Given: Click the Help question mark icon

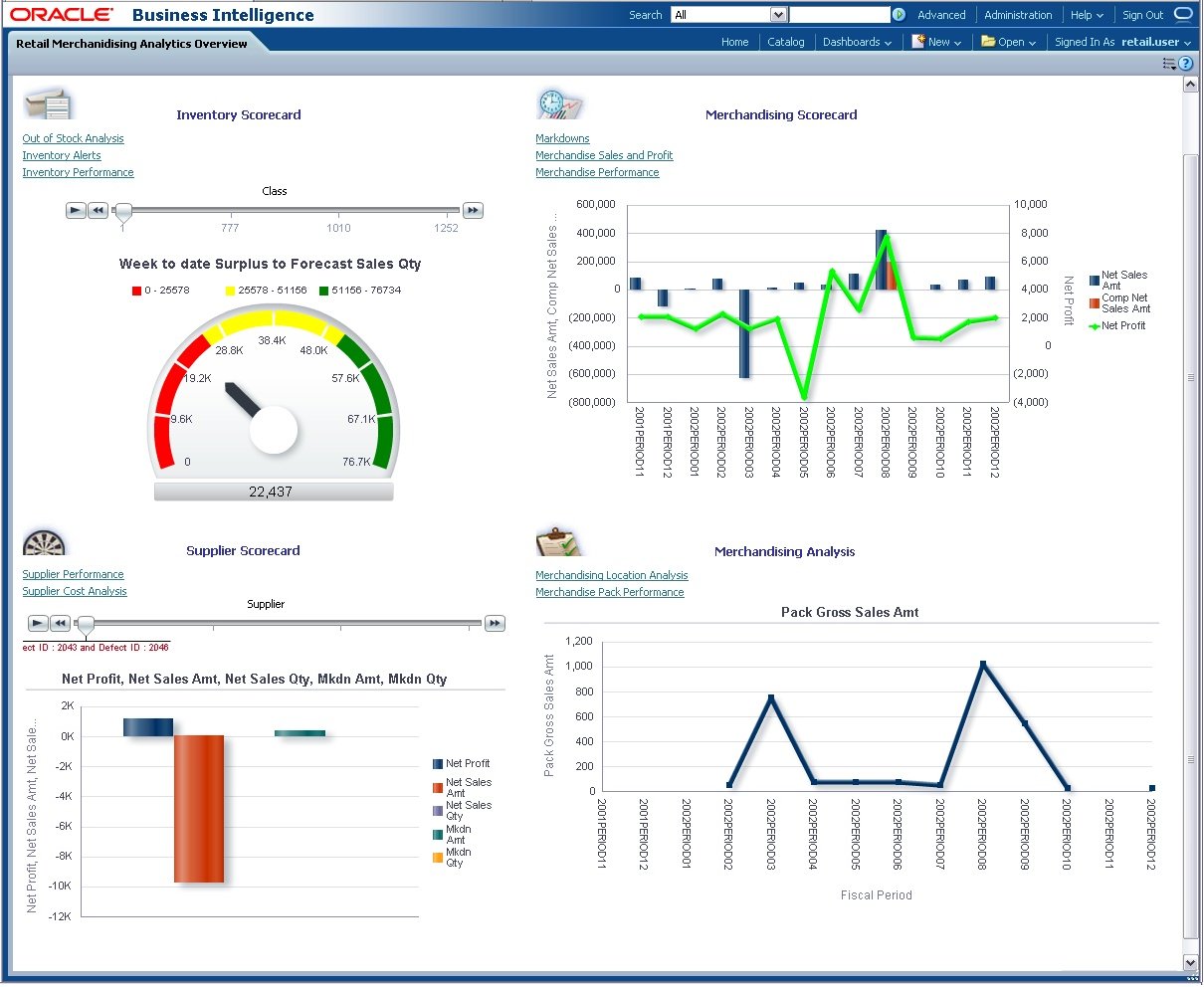Looking at the screenshot, I should pyautogui.click(x=1188, y=62).
